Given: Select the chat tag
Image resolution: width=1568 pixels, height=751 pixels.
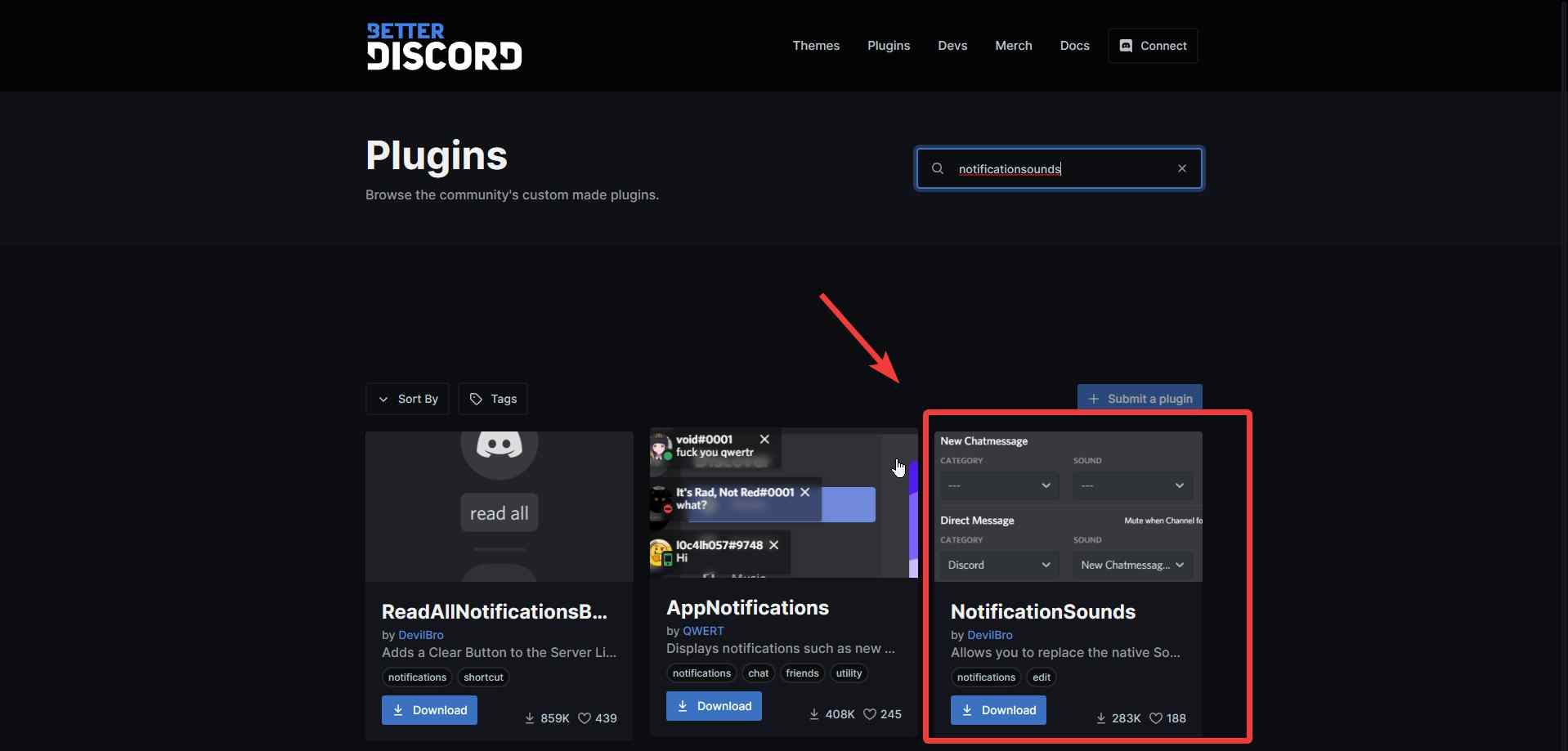Looking at the screenshot, I should click(759, 673).
